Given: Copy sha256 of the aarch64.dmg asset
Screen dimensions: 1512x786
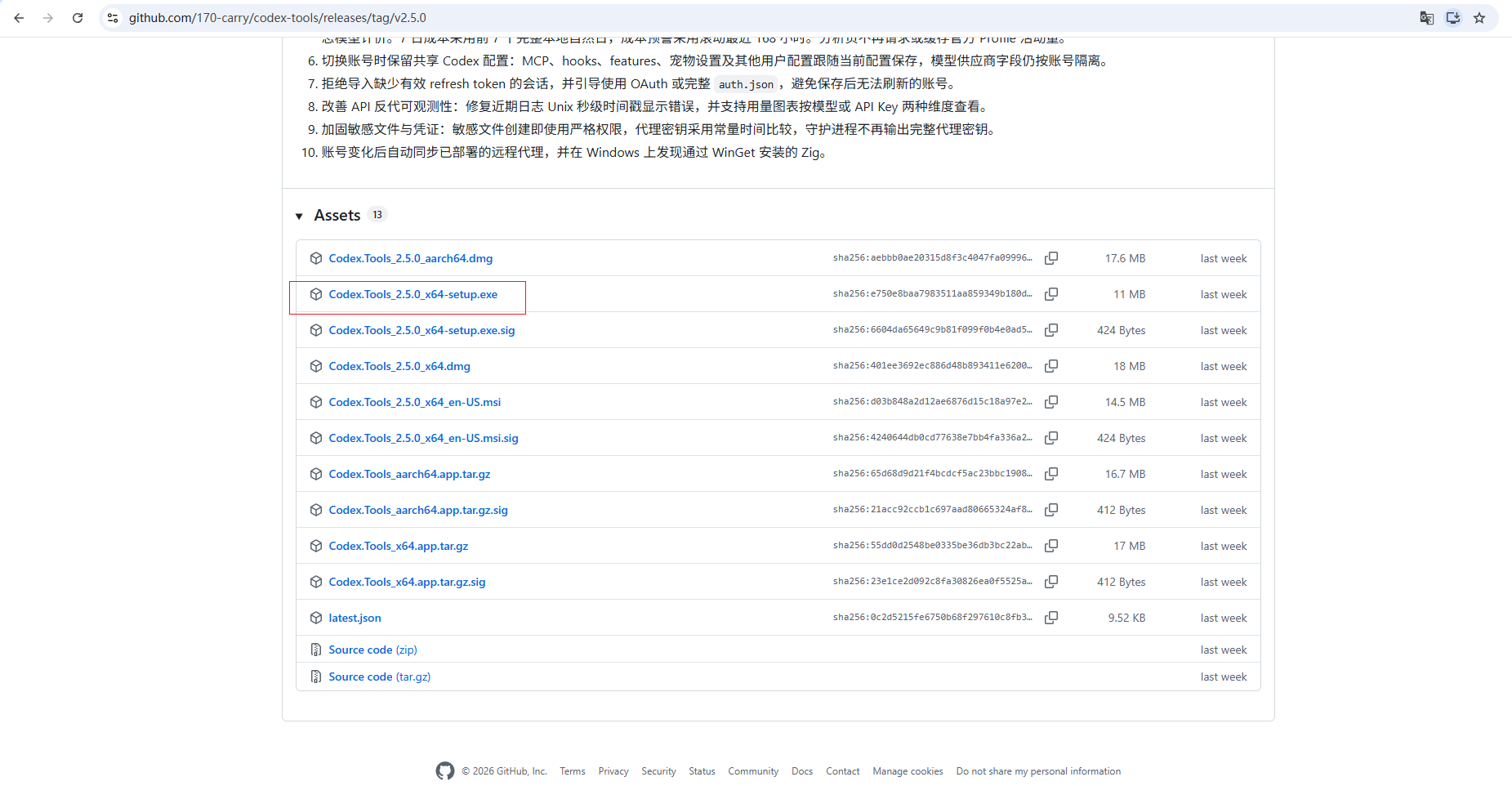Looking at the screenshot, I should 1051,258.
